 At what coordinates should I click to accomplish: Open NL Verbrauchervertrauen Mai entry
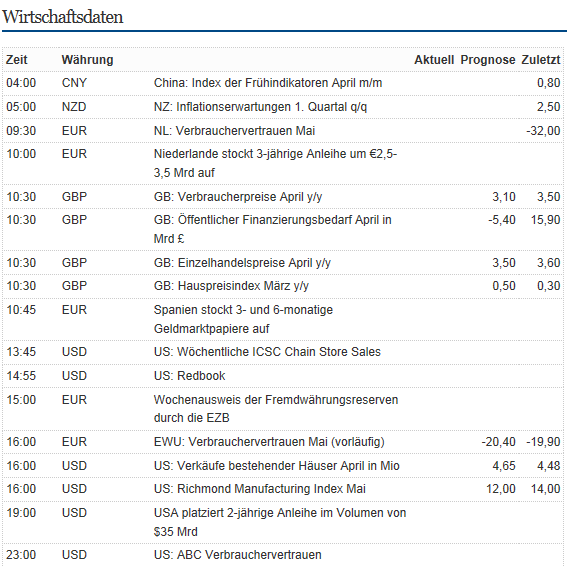234,131
